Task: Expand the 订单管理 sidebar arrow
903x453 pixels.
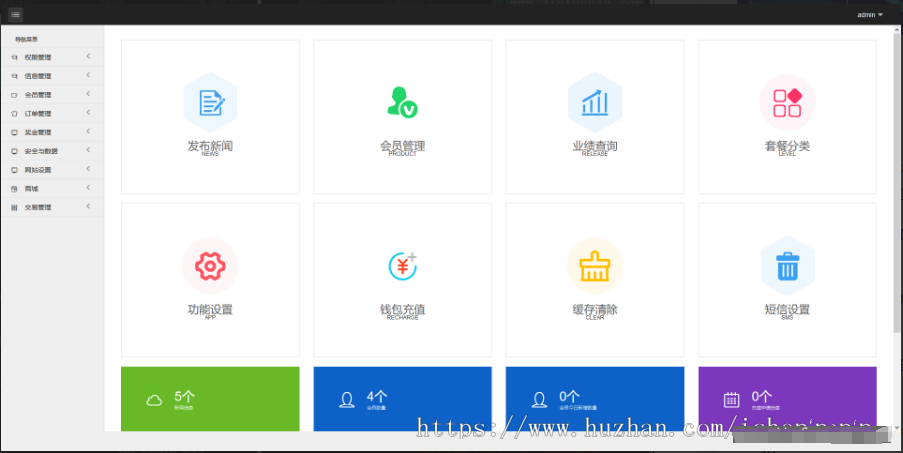Action: [88, 113]
